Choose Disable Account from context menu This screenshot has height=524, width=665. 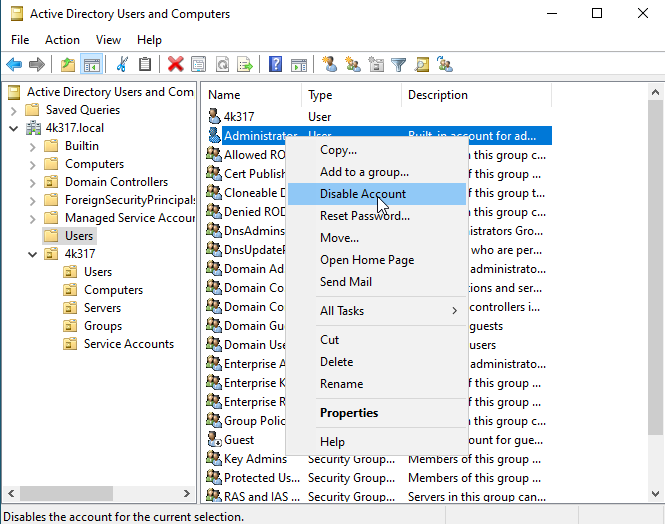pyautogui.click(x=362, y=194)
